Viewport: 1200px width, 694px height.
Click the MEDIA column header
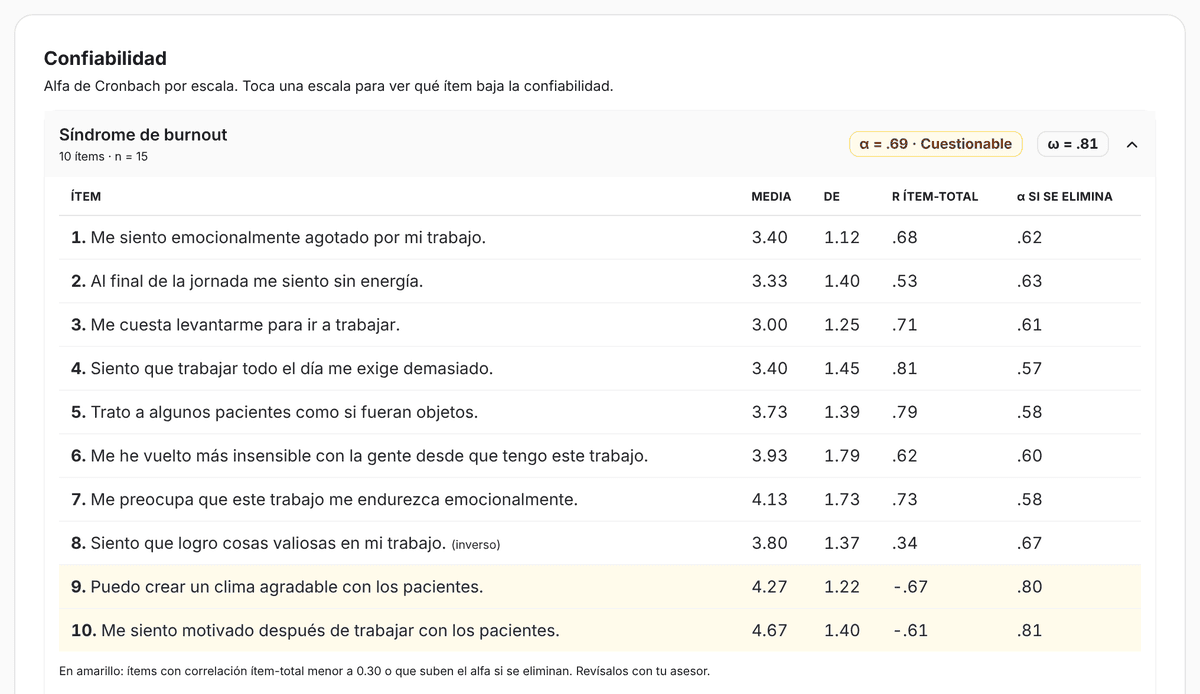pyautogui.click(x=771, y=197)
